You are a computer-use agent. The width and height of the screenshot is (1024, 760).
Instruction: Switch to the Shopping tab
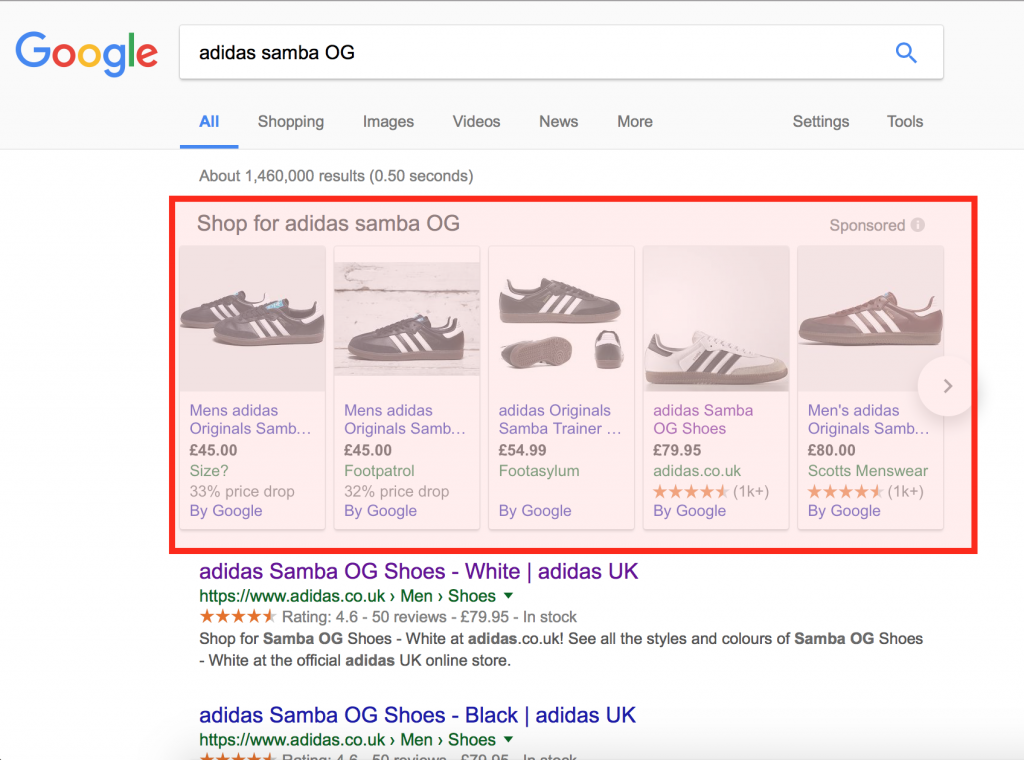[x=291, y=121]
